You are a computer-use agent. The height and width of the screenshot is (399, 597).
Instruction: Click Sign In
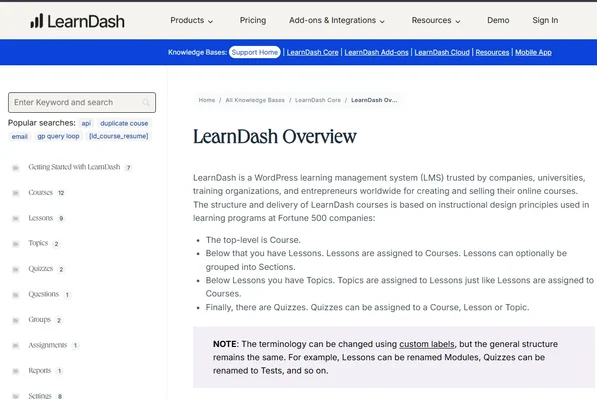[x=545, y=21]
